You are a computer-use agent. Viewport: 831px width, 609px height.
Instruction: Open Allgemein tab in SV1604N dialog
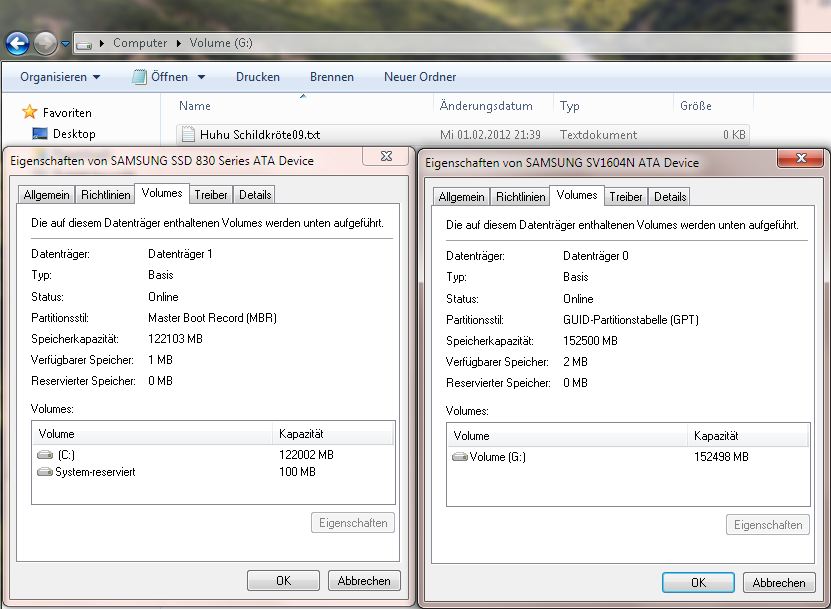point(462,197)
